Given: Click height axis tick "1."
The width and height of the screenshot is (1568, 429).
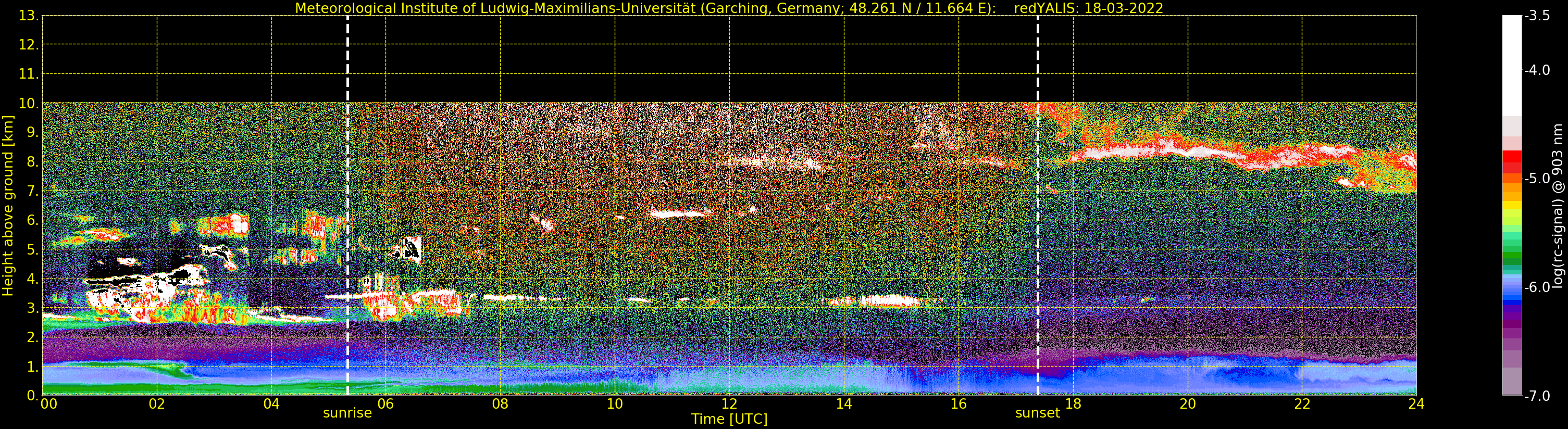Looking at the screenshot, I should 32,367.
